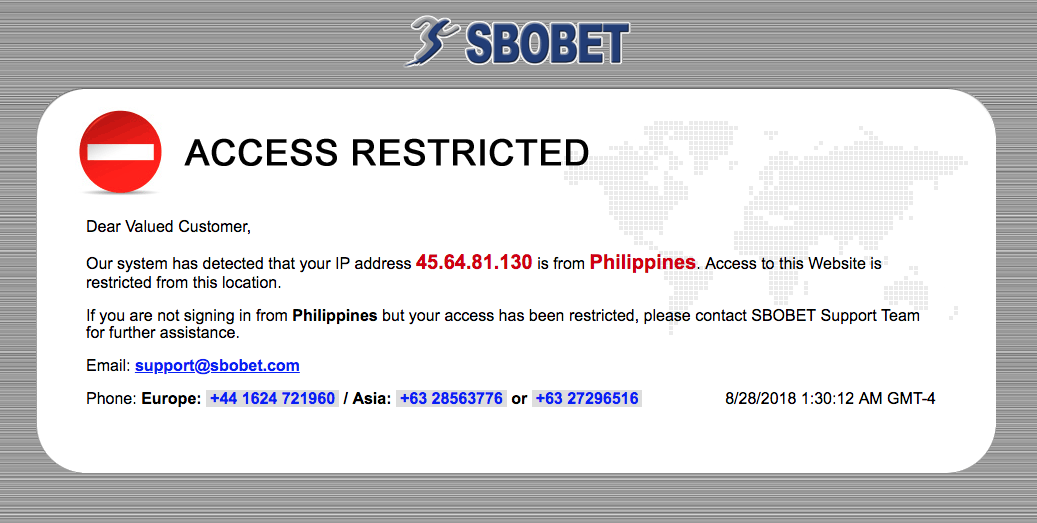The width and height of the screenshot is (1037, 523).
Task: Click the red Philippines country name
Action: pos(642,263)
